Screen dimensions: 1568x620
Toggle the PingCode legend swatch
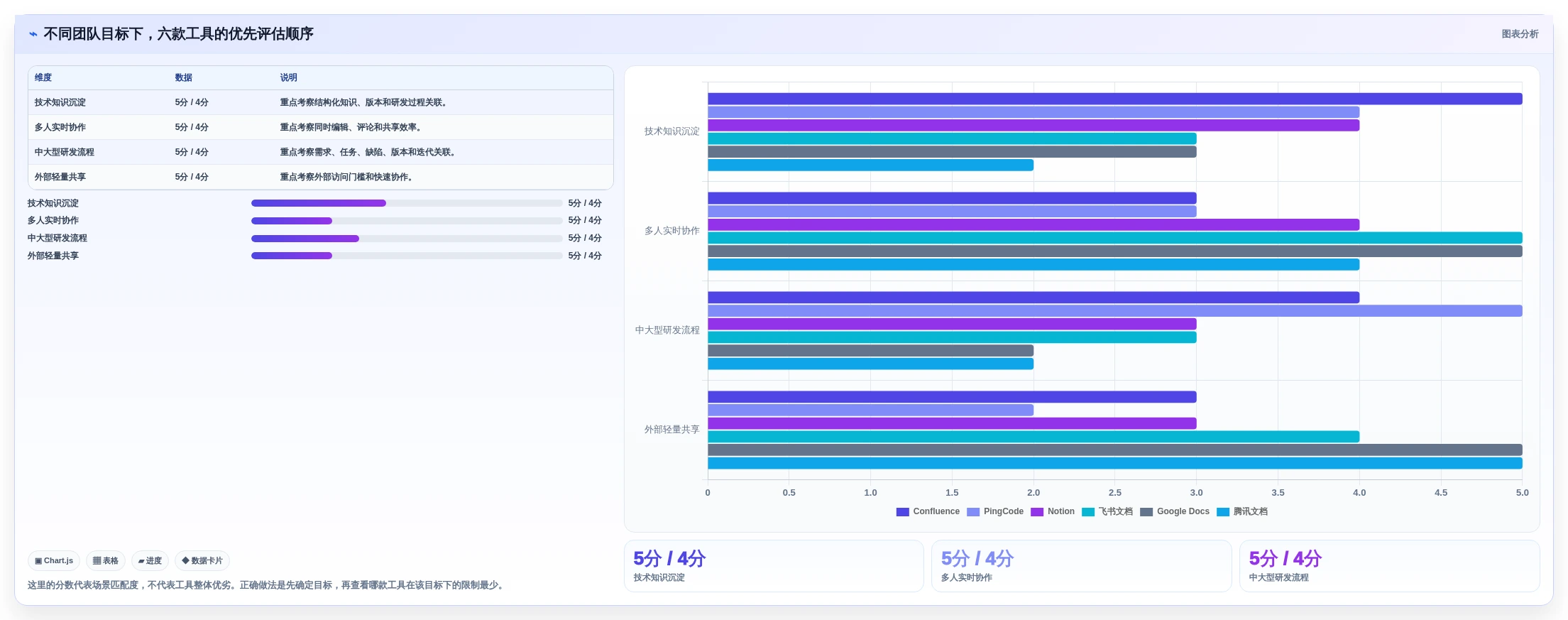click(x=973, y=511)
